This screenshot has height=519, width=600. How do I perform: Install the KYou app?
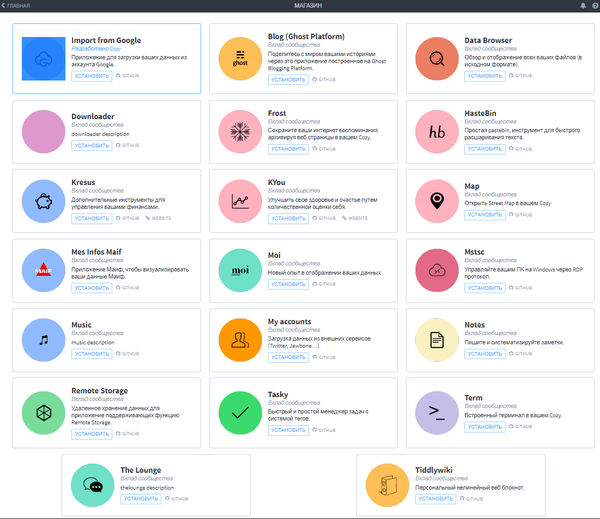[x=288, y=218]
